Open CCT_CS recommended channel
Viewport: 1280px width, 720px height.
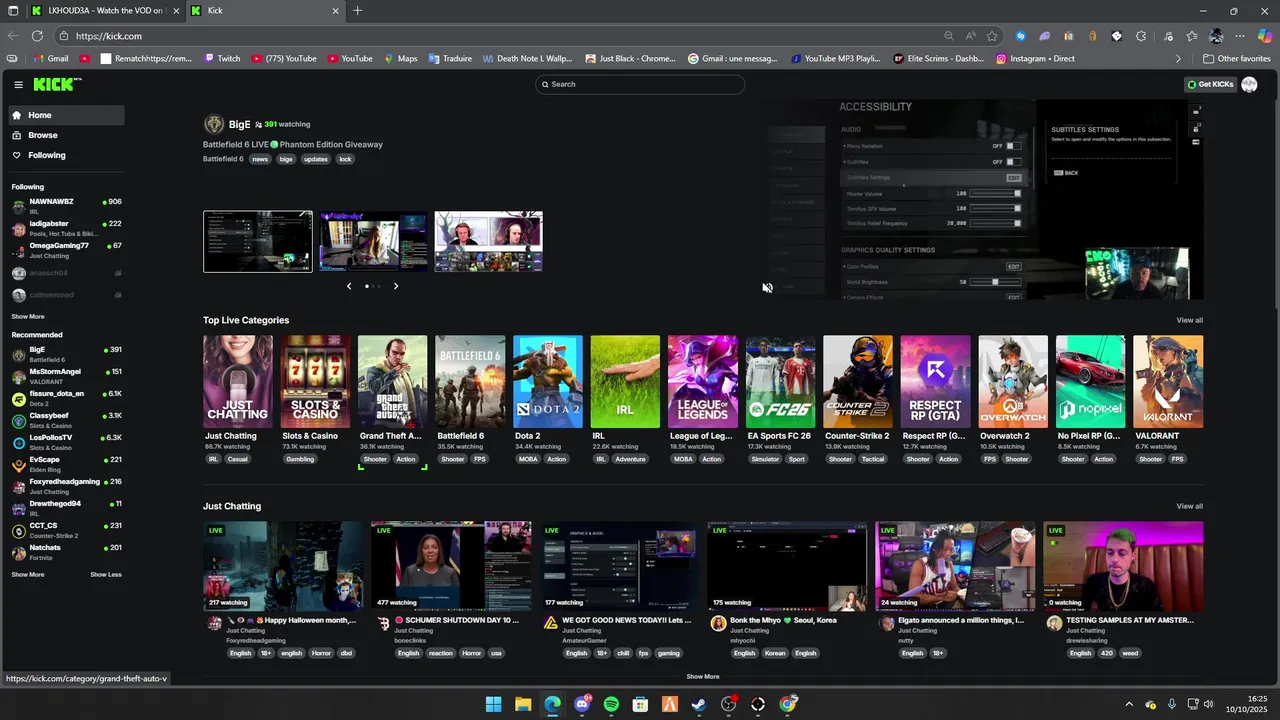click(x=67, y=530)
